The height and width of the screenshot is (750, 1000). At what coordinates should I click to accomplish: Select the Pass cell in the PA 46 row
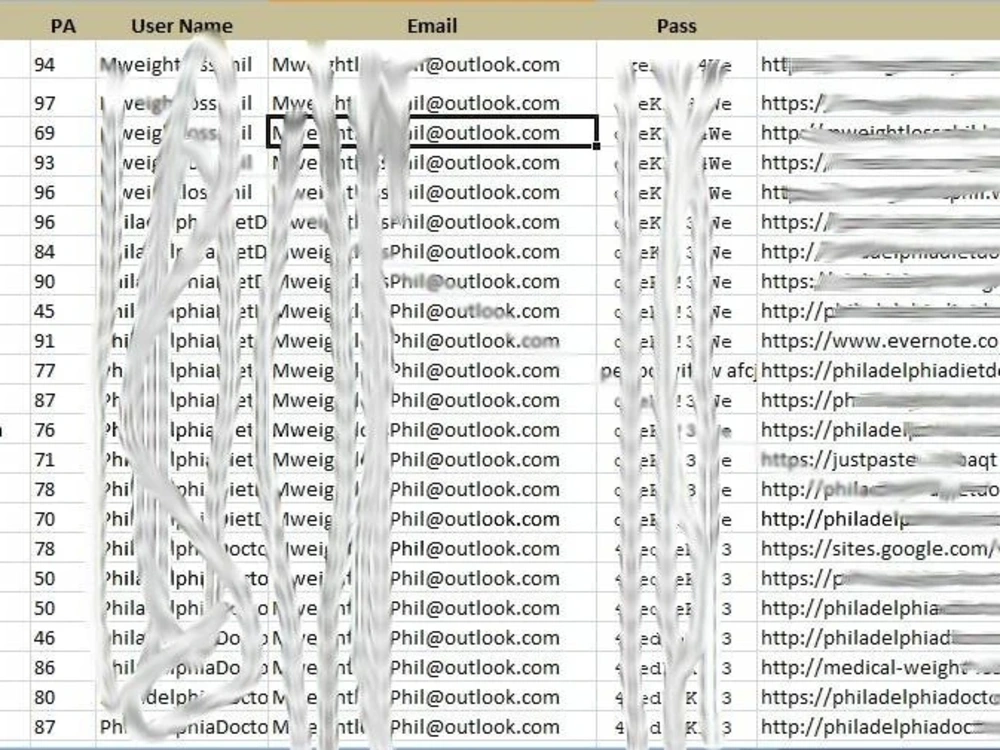[x=677, y=638]
